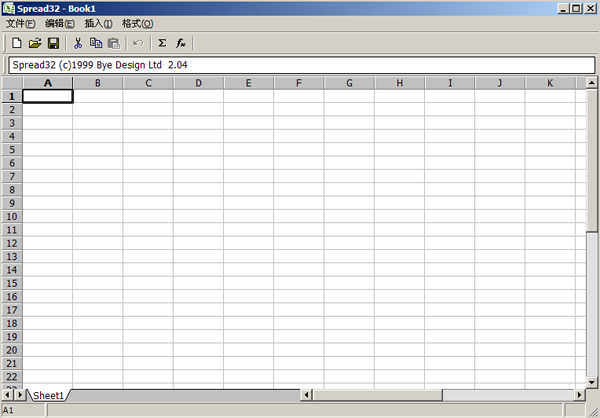
Task: Create a new blank spreadsheet
Action: point(17,43)
